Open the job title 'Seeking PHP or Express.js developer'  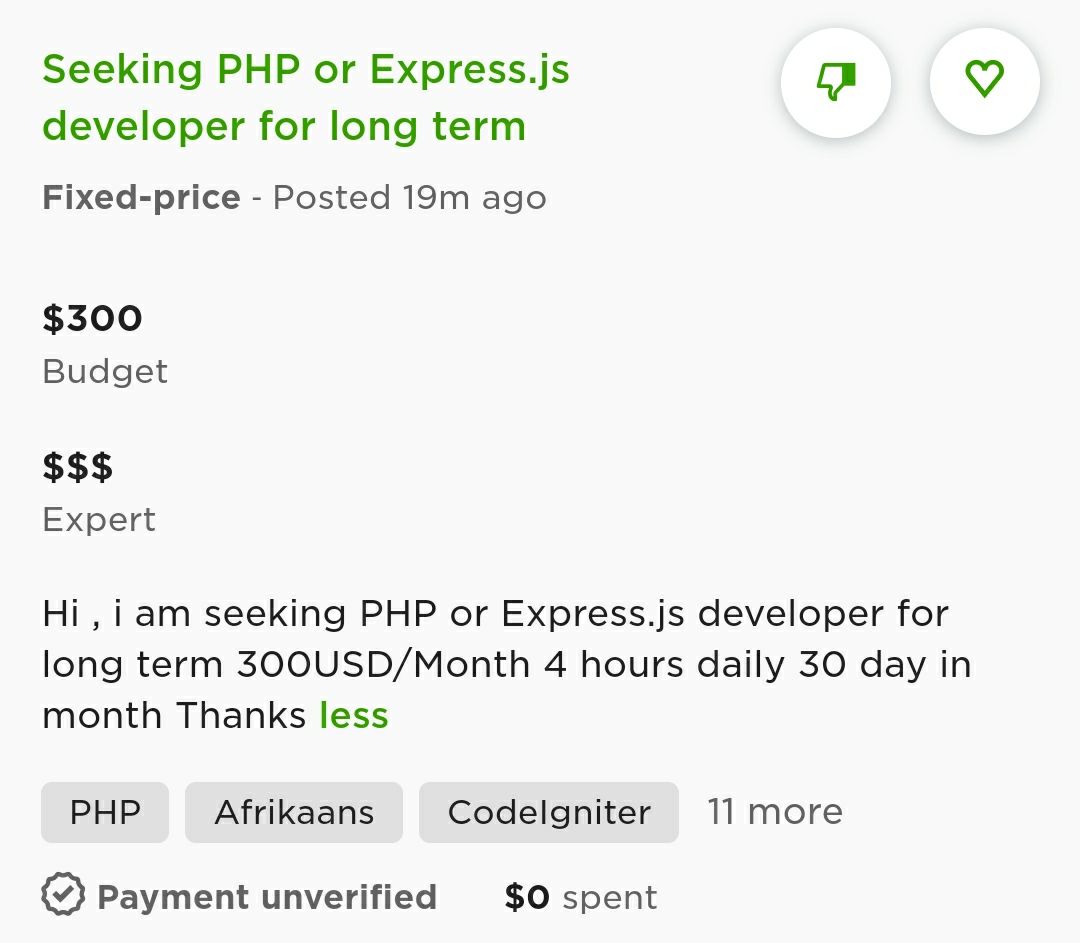point(306,98)
